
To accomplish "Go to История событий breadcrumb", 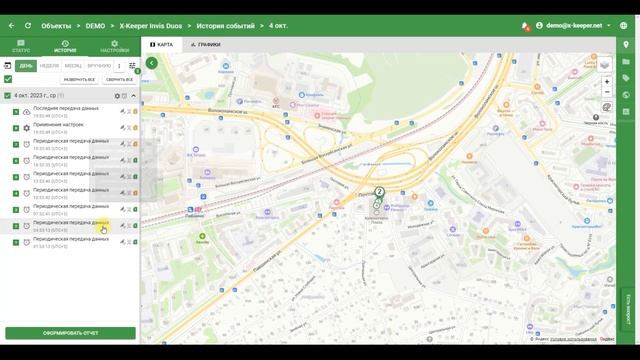I will point(225,26).
